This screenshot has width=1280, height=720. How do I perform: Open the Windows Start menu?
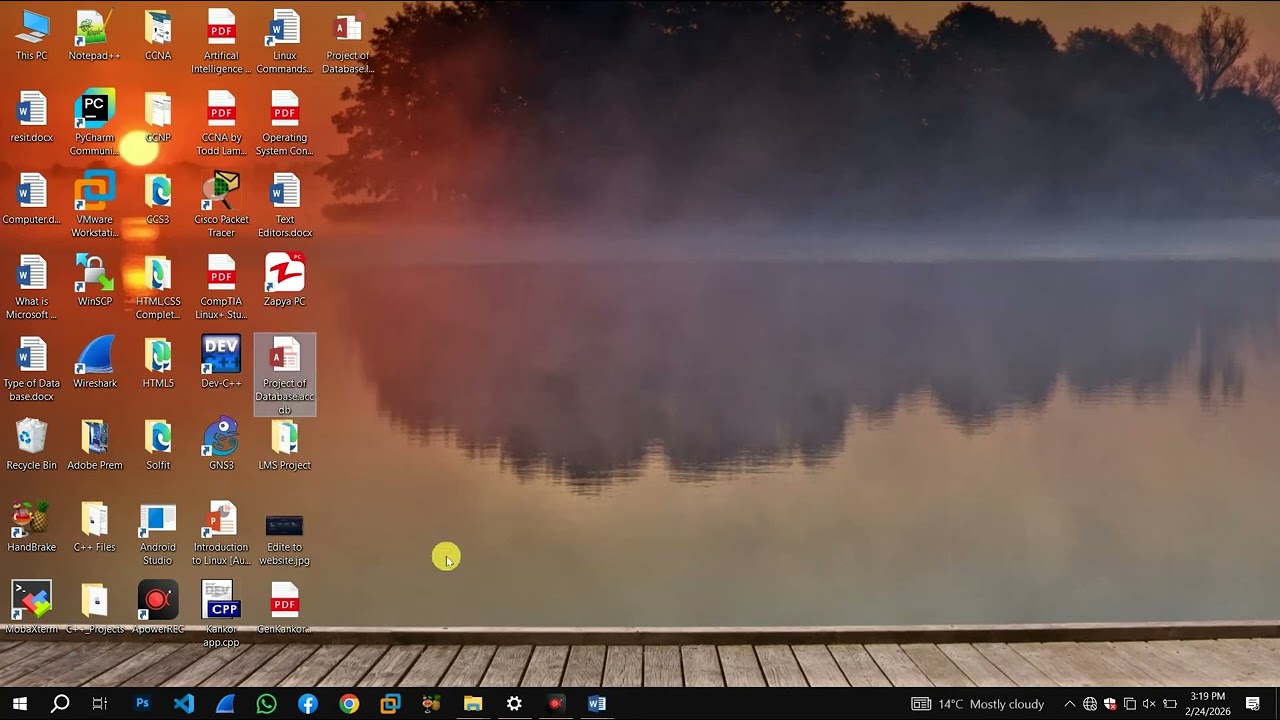[x=19, y=704]
